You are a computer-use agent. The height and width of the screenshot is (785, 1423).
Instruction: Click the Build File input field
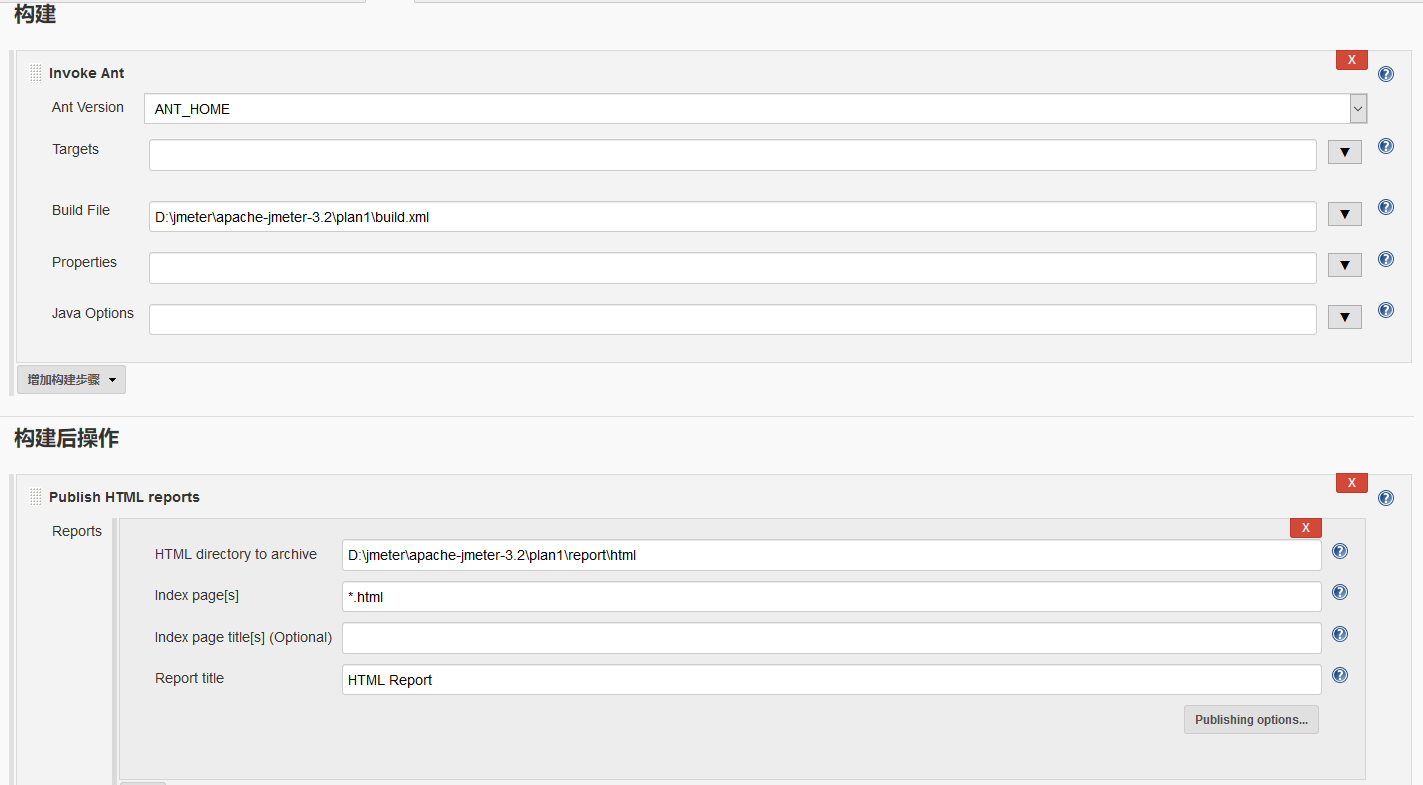coord(732,216)
